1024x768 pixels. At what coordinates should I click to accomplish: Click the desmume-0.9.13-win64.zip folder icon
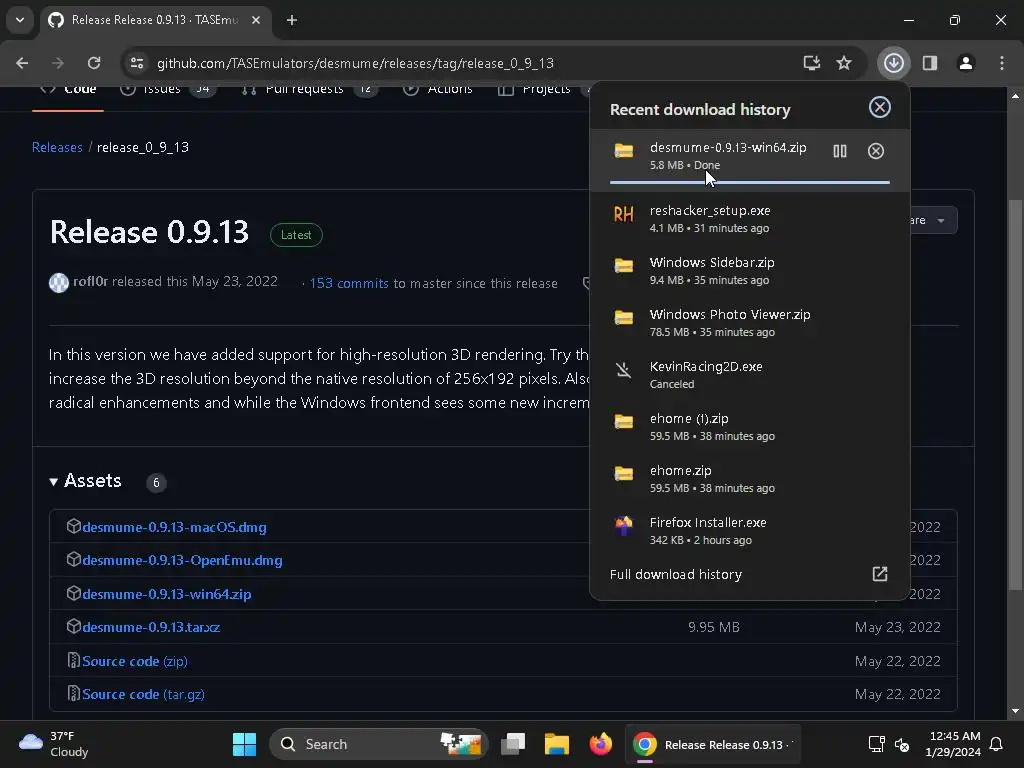[624, 151]
